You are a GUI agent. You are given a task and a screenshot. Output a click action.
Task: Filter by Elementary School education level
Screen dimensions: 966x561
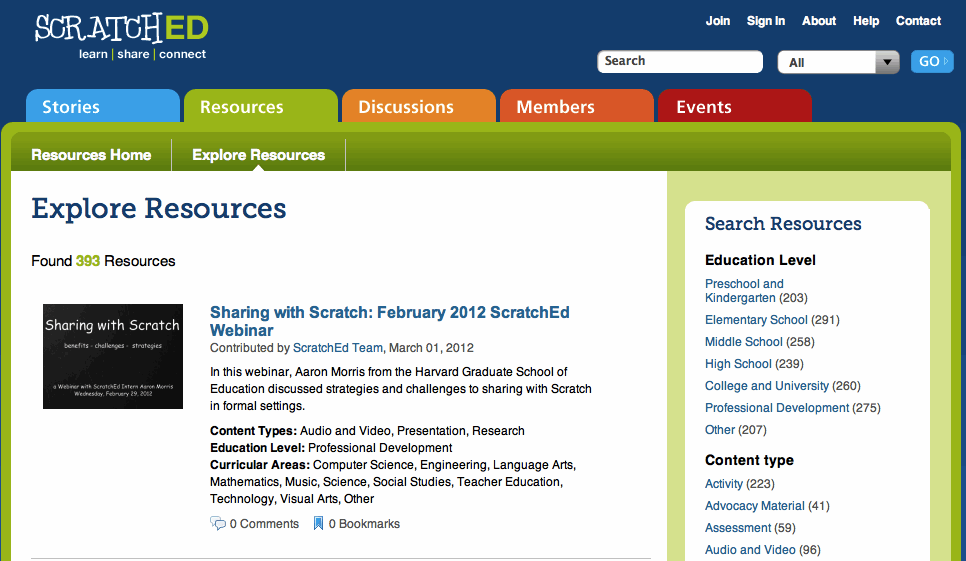point(756,320)
